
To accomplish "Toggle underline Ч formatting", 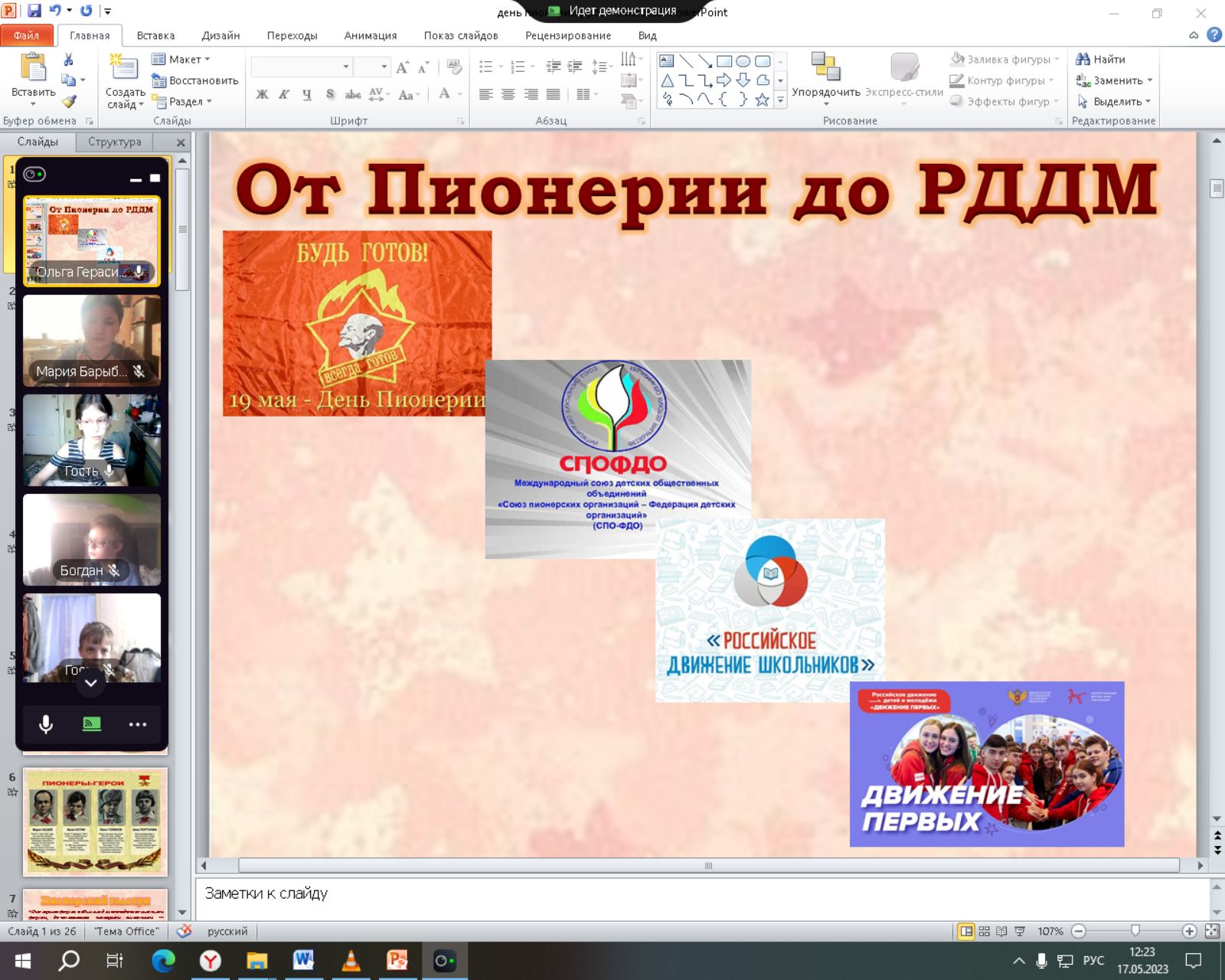I will pyautogui.click(x=307, y=94).
